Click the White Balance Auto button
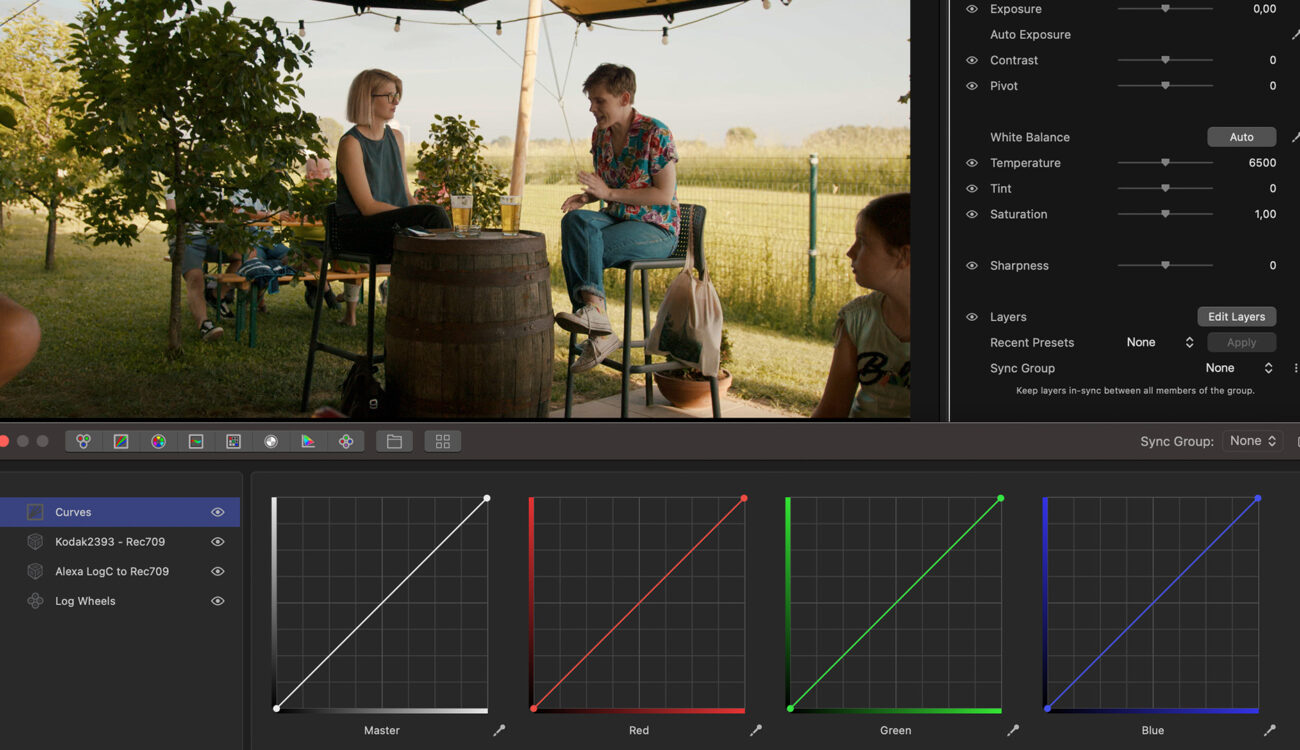 click(x=1241, y=137)
